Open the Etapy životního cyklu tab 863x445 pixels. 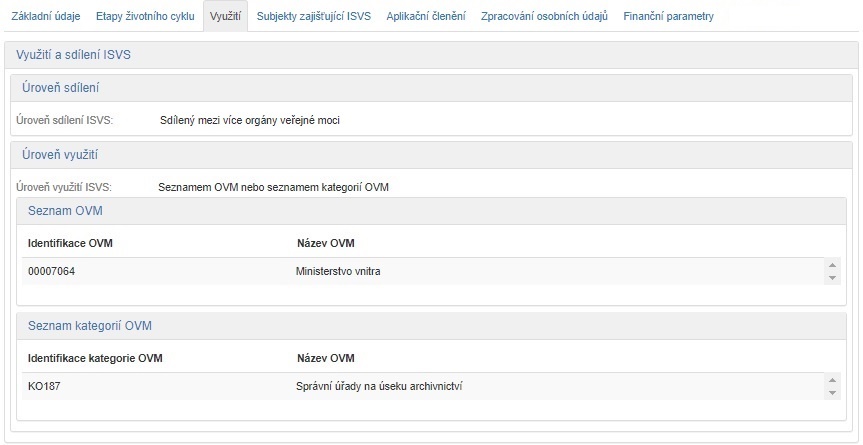click(145, 16)
